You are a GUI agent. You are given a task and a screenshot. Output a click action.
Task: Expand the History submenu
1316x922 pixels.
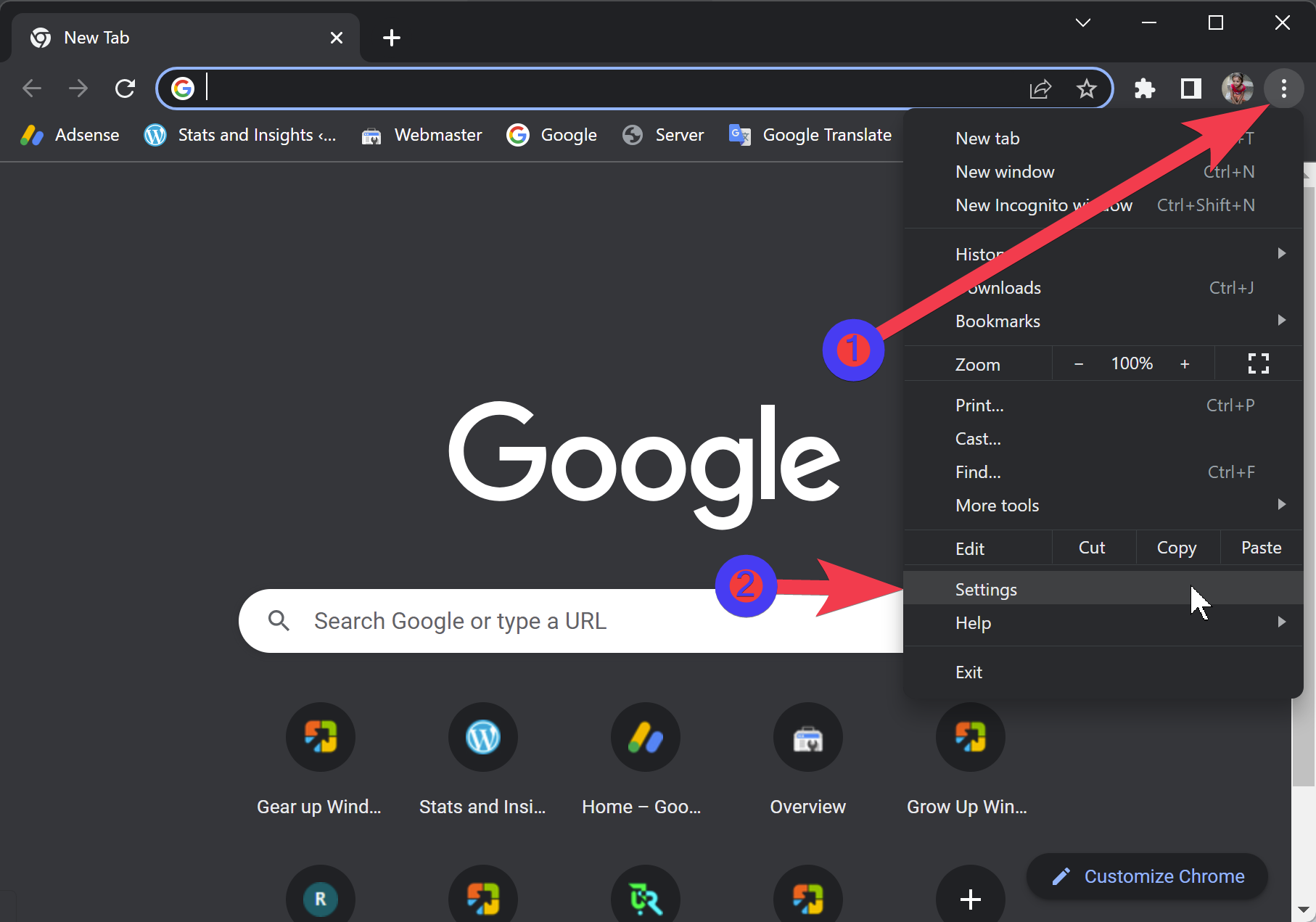1103,255
